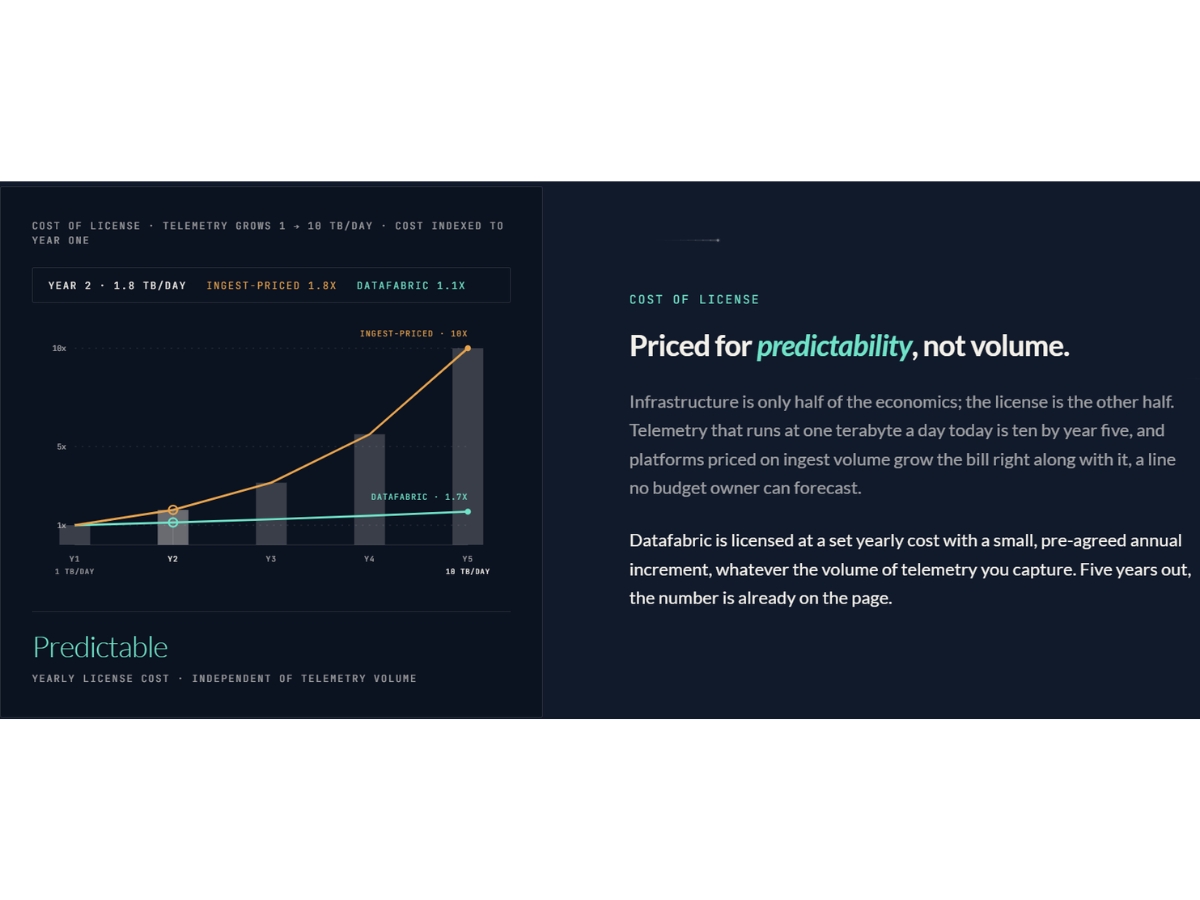Click the Y5 10 TB/DAY axis label
1200x900 pixels.
coord(467,564)
